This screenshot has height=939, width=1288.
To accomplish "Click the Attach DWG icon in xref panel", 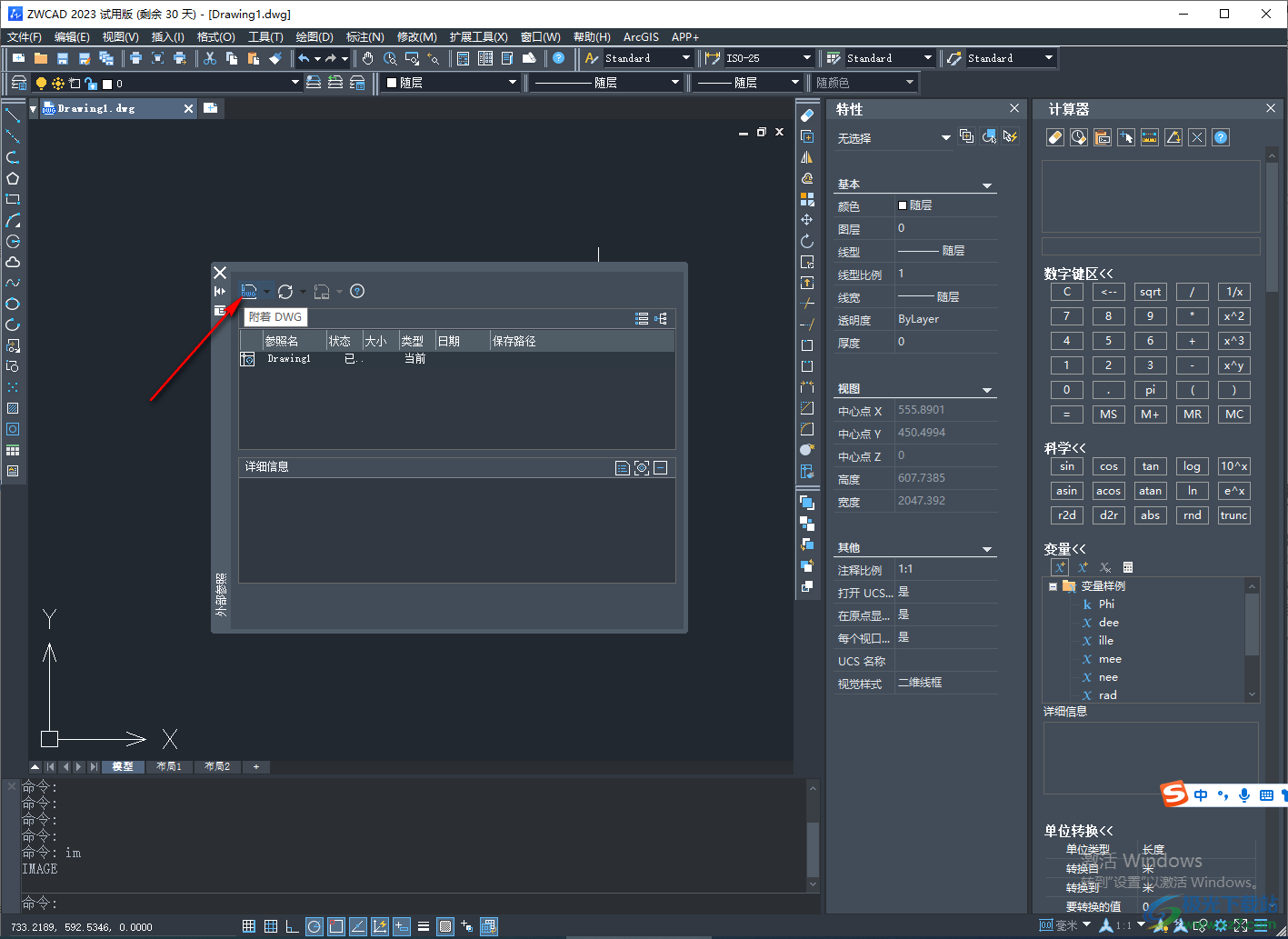I will click(x=248, y=291).
